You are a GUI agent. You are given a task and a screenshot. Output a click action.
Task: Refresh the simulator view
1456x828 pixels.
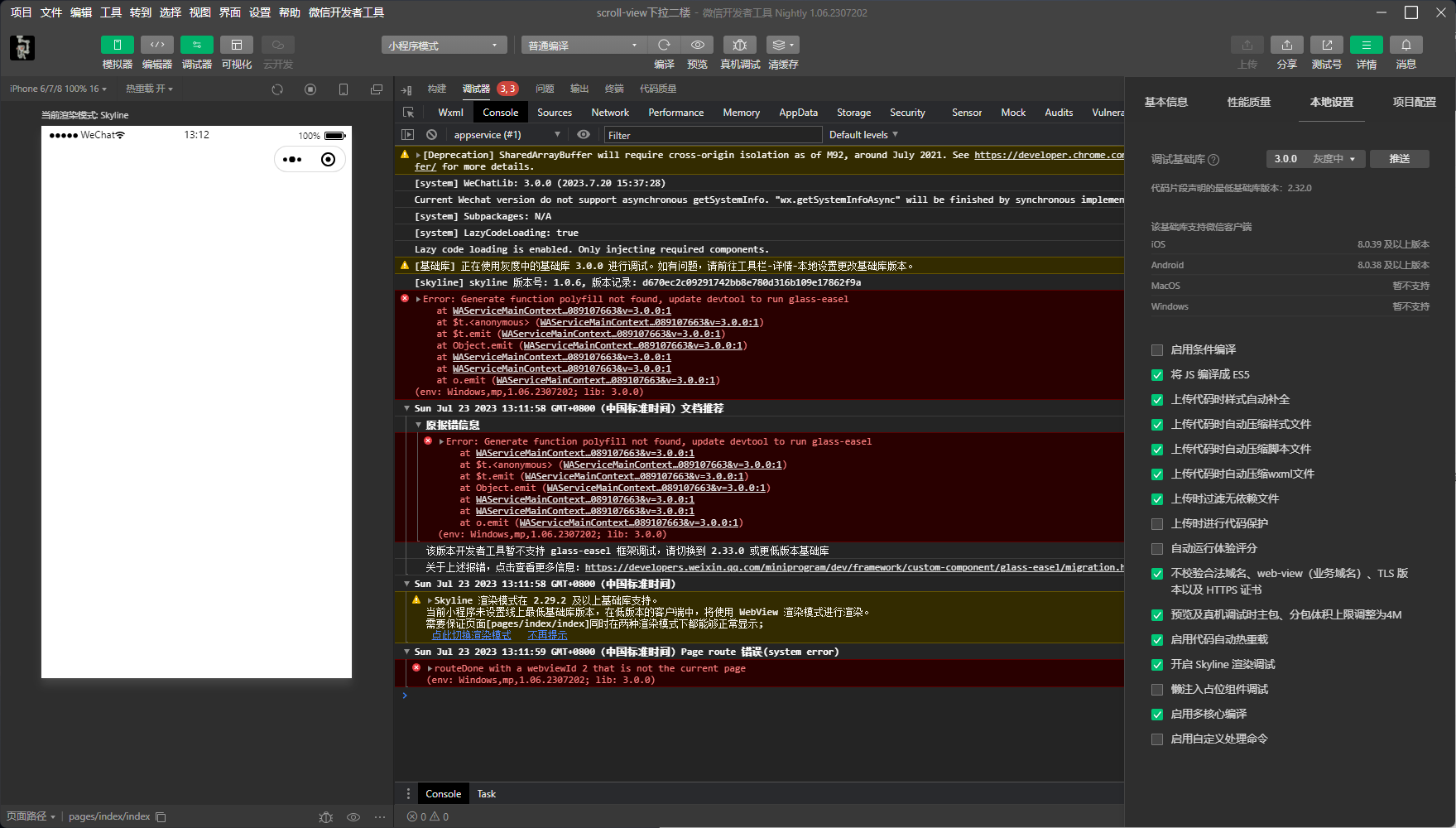point(277,89)
